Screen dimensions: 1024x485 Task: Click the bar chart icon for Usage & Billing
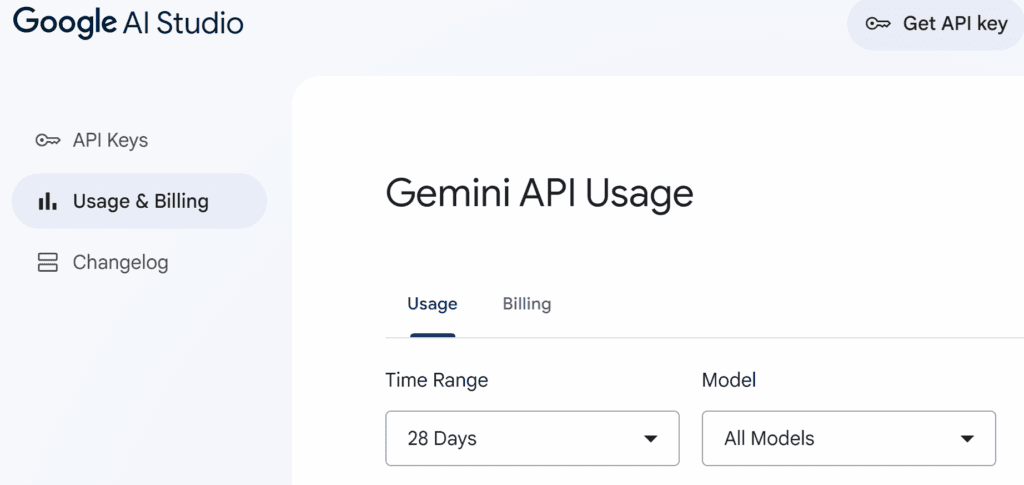[x=47, y=201]
